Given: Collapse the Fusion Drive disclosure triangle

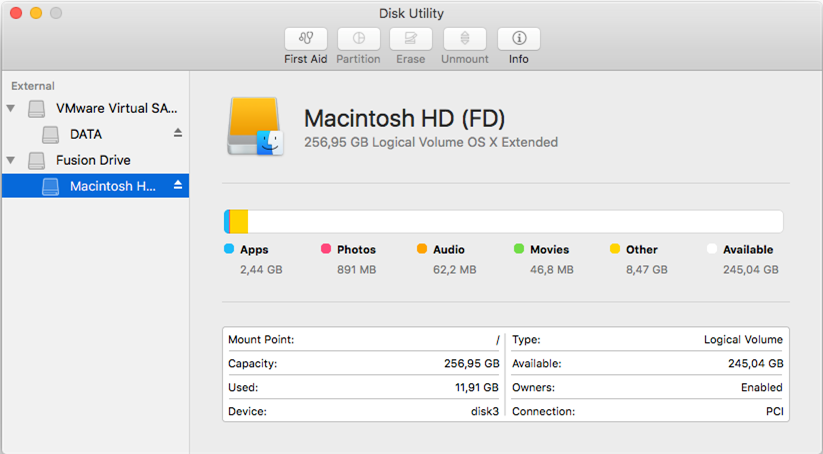Looking at the screenshot, I should click(10, 160).
